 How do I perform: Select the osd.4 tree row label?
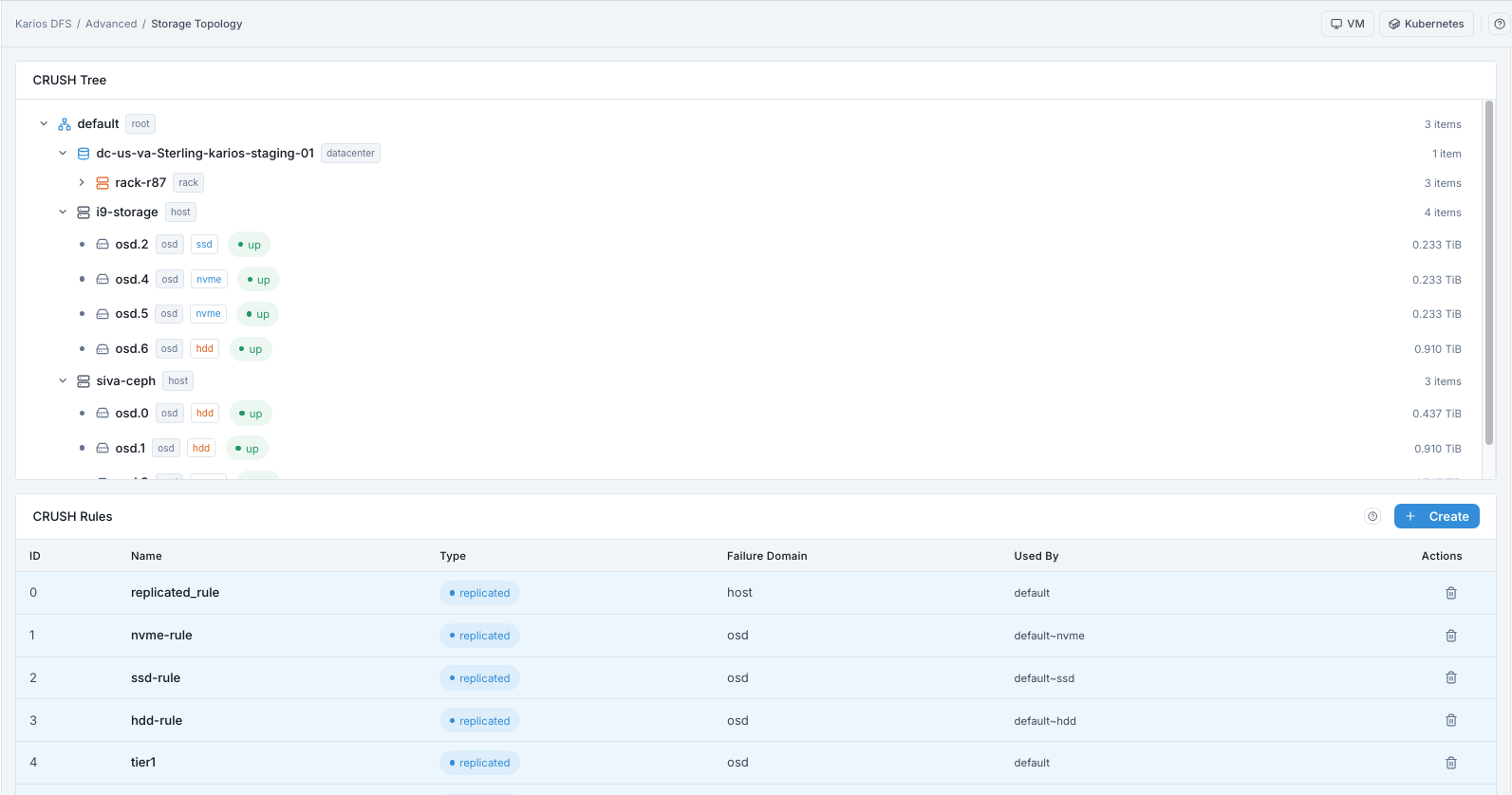click(x=132, y=280)
